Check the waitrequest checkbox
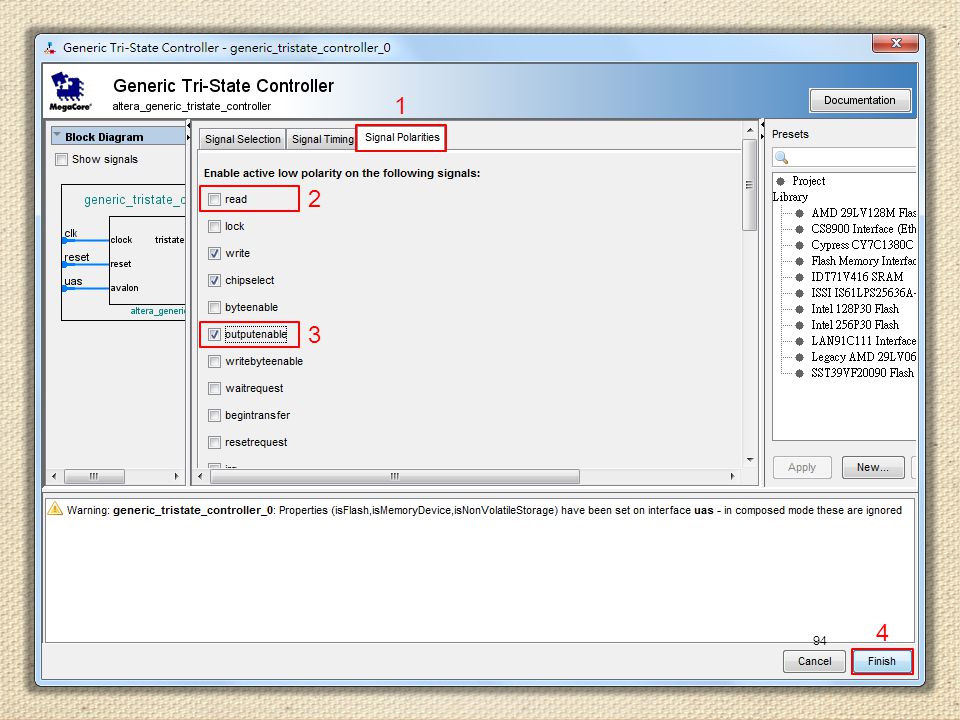 [214, 388]
